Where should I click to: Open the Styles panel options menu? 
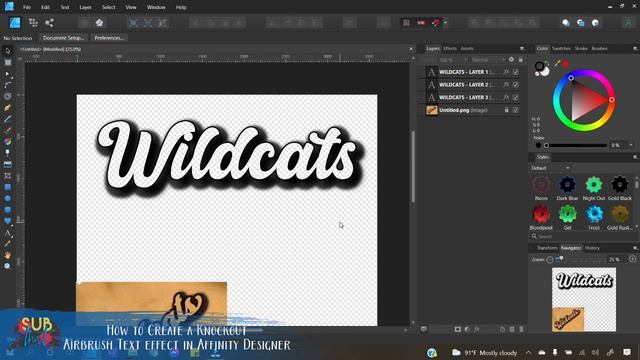pos(635,157)
